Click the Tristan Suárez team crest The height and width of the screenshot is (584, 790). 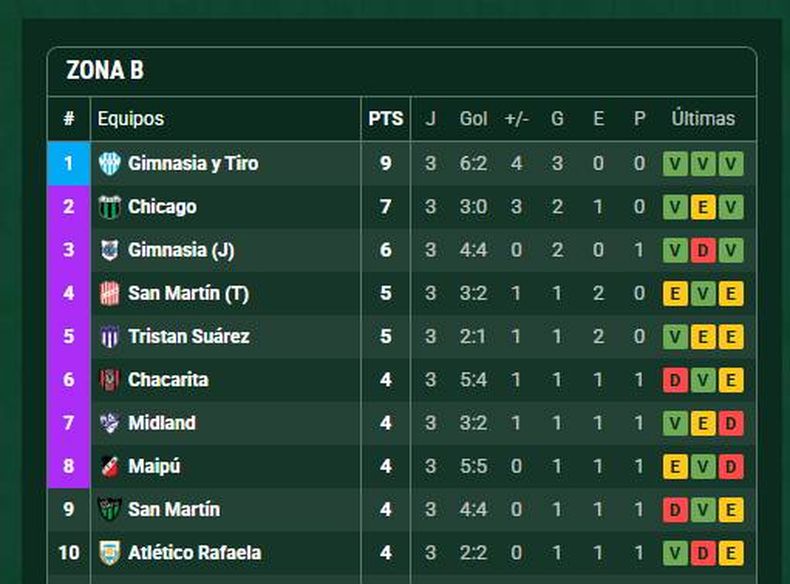point(109,337)
